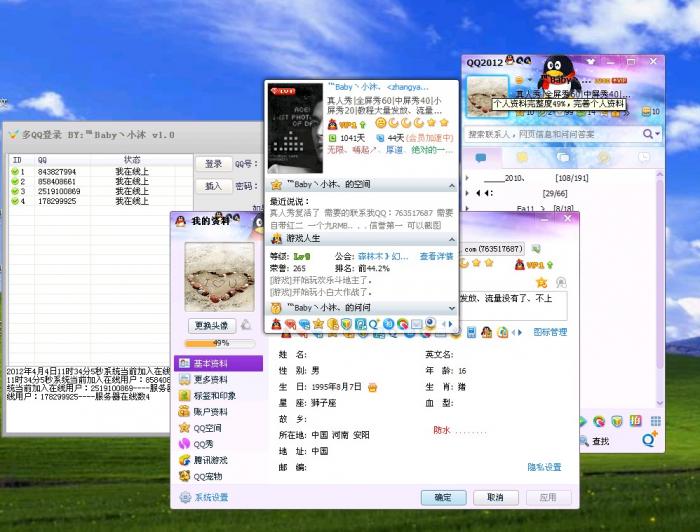Switch to the QZone star tab in QQ2012
The height and width of the screenshot is (532, 700).
tap(522, 158)
